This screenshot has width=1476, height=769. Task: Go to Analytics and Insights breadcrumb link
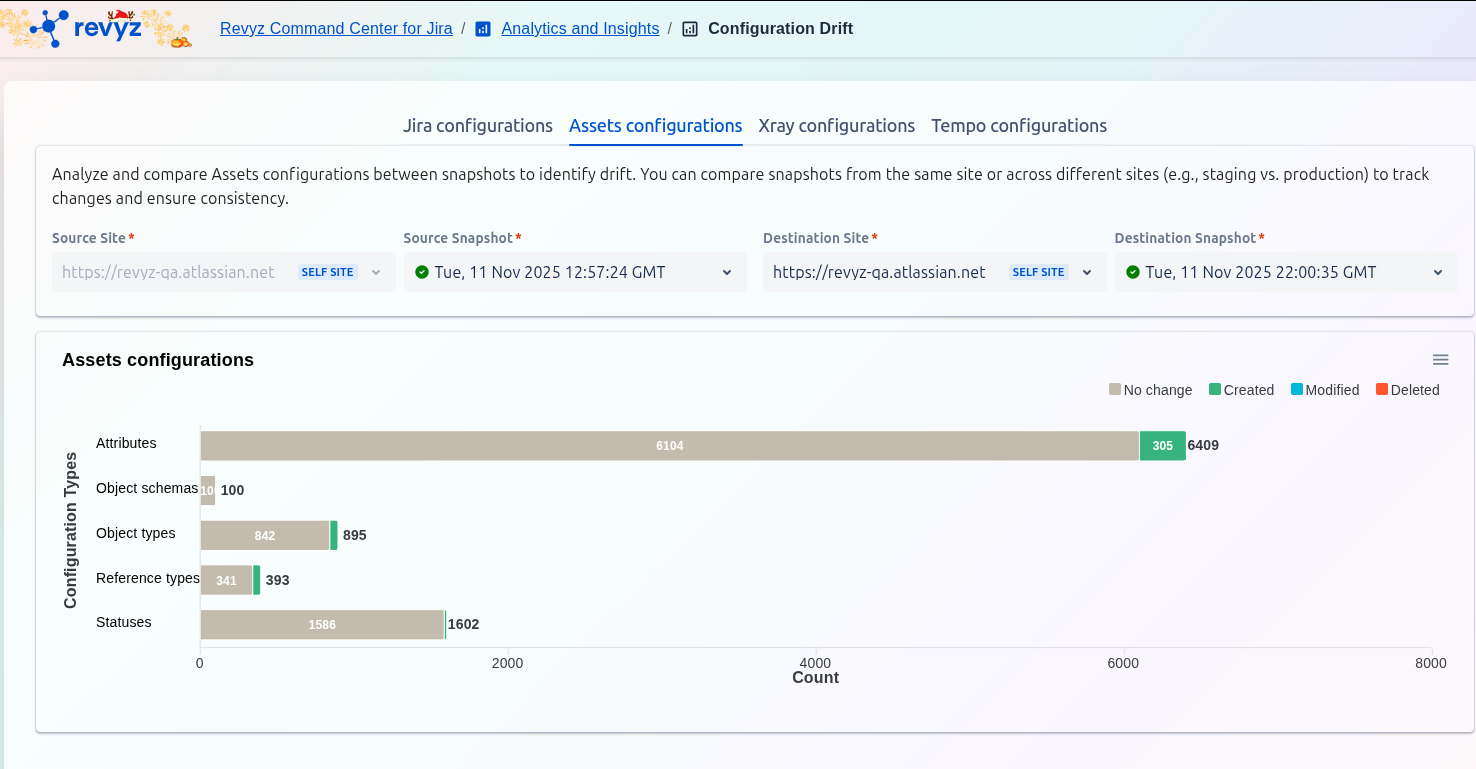pyautogui.click(x=580, y=29)
